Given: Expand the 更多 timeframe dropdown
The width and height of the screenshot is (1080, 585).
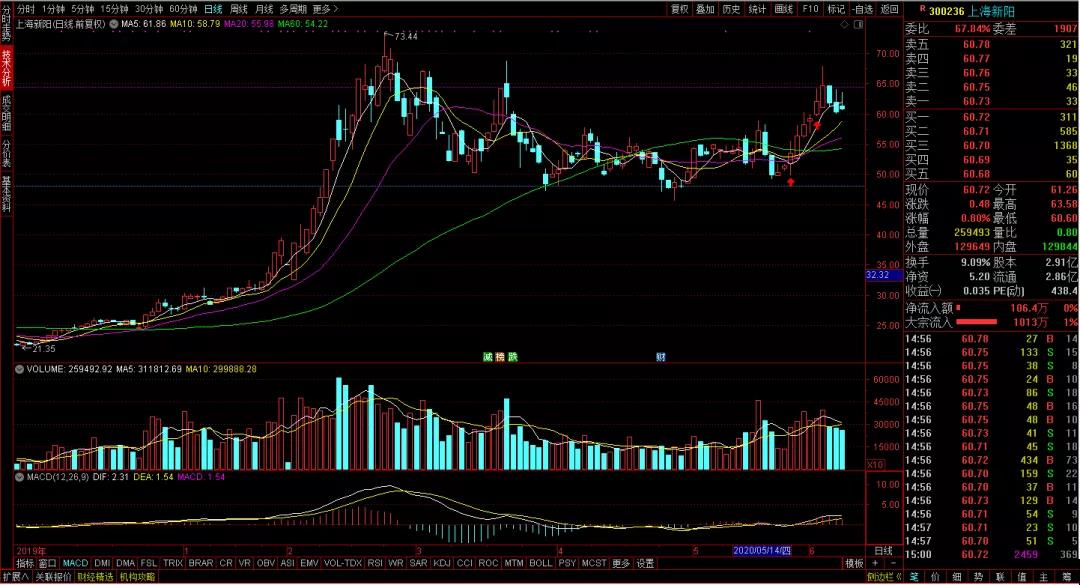Looking at the screenshot, I should (x=325, y=9).
